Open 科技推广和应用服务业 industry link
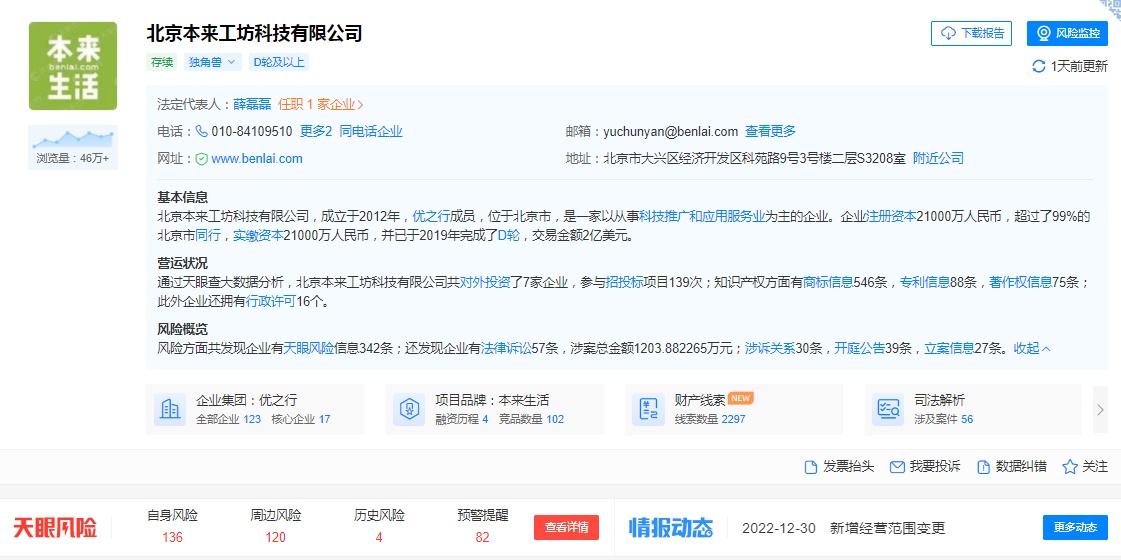 tap(702, 217)
